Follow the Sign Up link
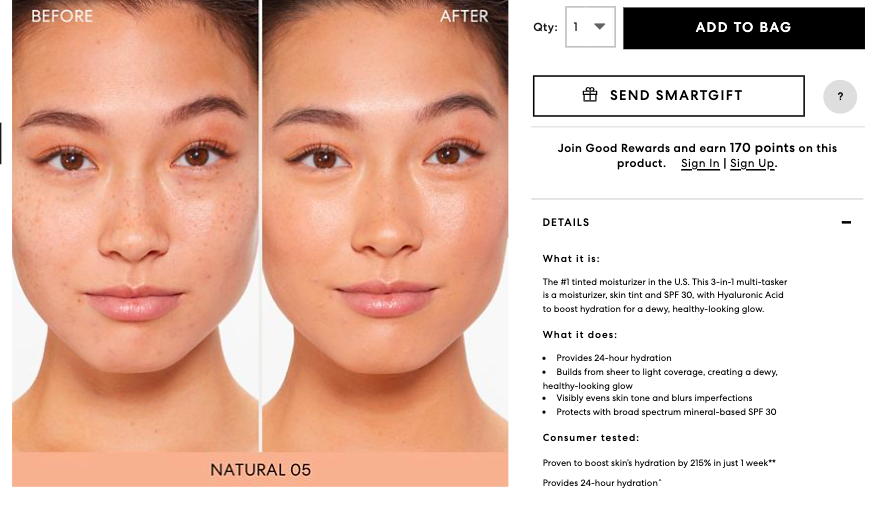888x506 pixels. point(752,164)
